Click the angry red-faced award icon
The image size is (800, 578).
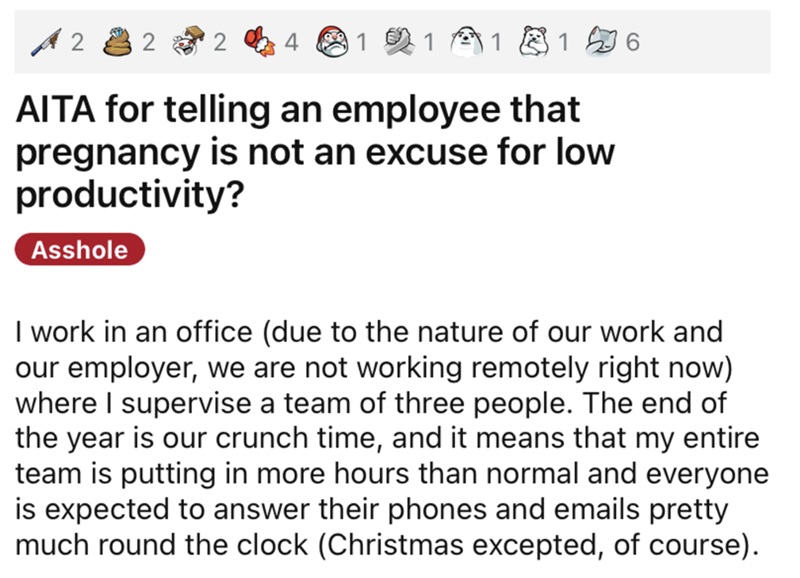(332, 43)
